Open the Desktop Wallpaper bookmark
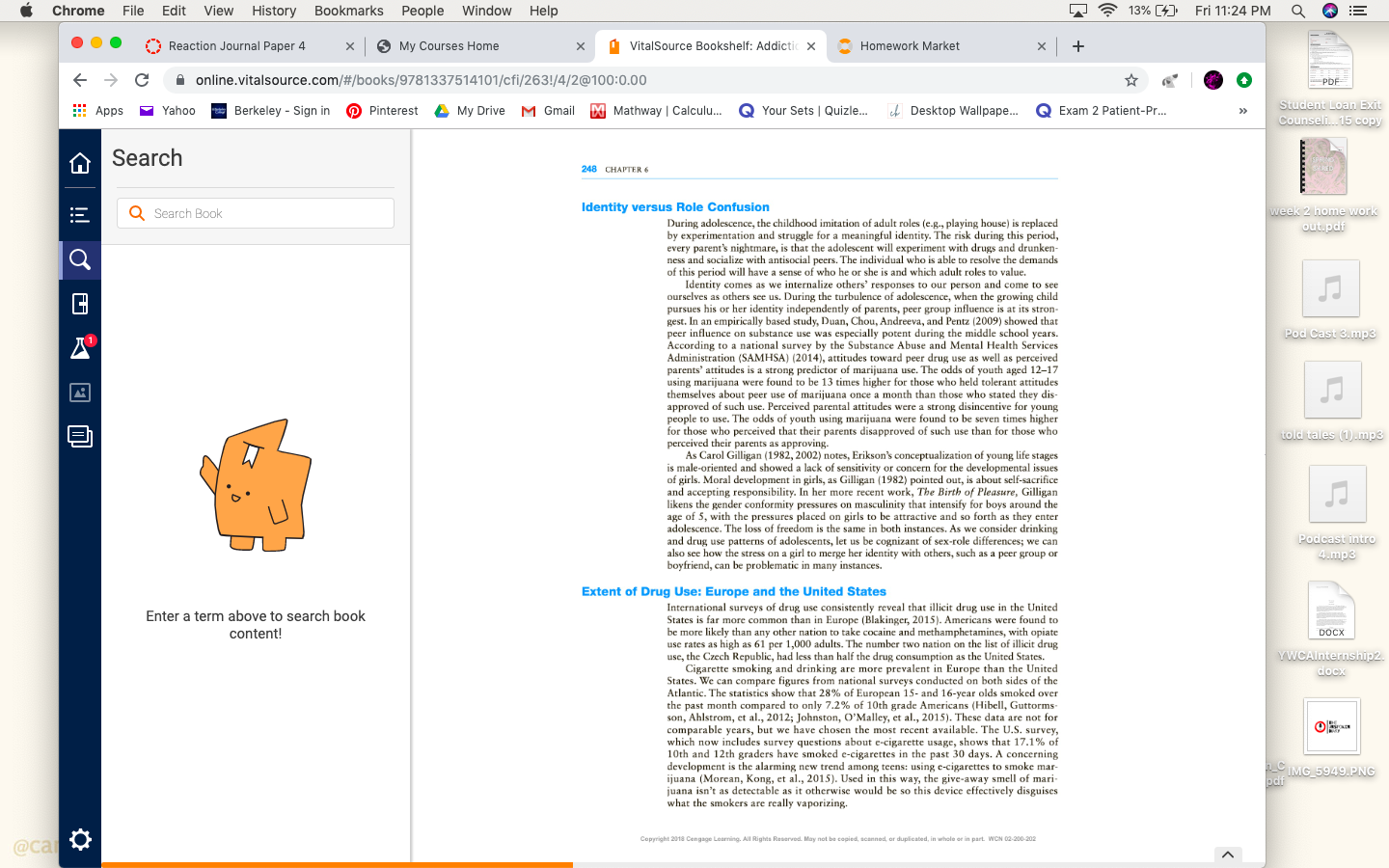1389x868 pixels. tap(953, 111)
